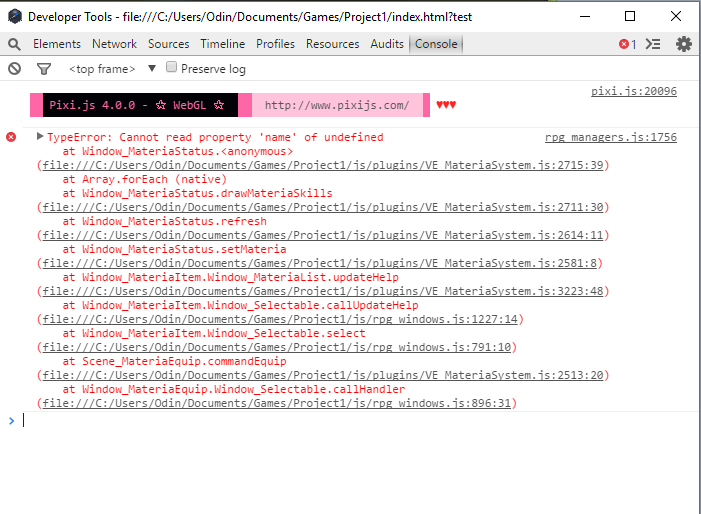This screenshot has height=514, width=701.
Task: Click the red error icon beside TypeError
Action: pos(11,137)
